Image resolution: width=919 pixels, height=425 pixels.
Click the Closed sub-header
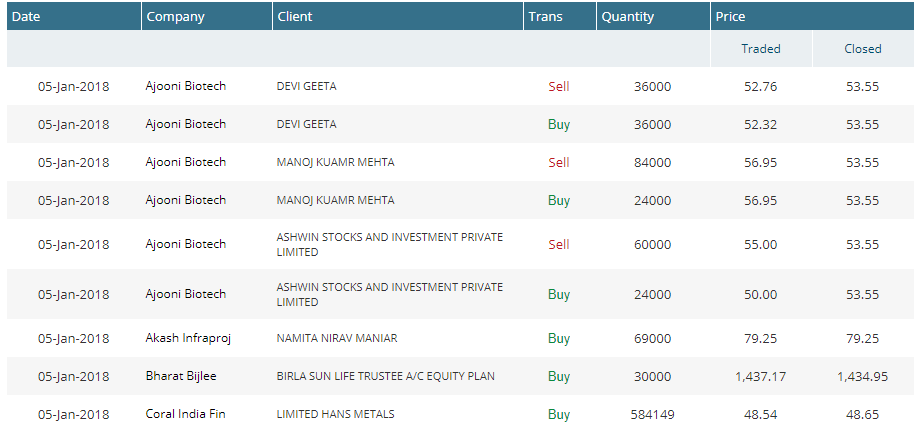point(862,48)
